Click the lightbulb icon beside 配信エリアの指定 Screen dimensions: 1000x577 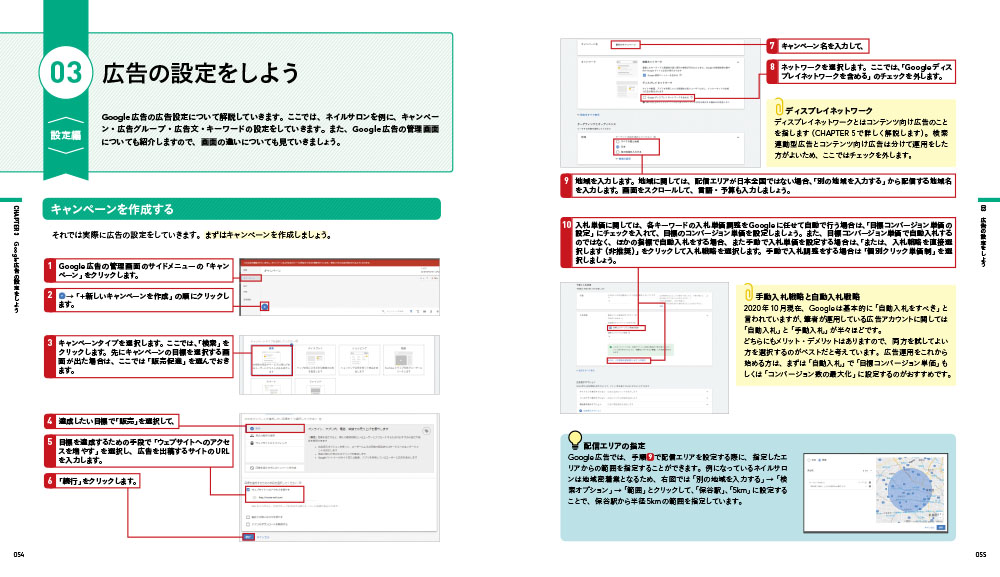pos(575,439)
